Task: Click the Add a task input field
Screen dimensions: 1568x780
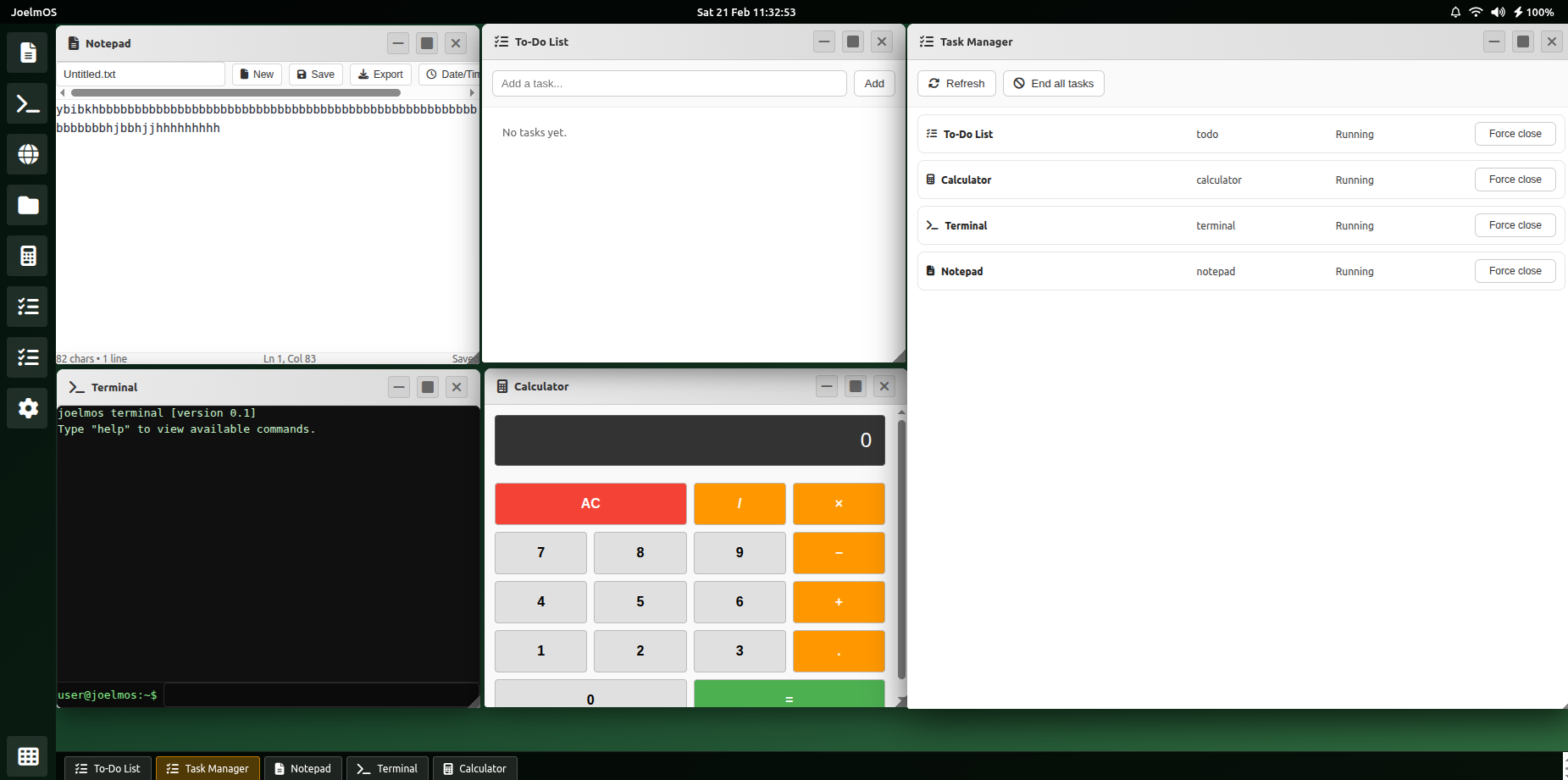Action: coord(668,84)
